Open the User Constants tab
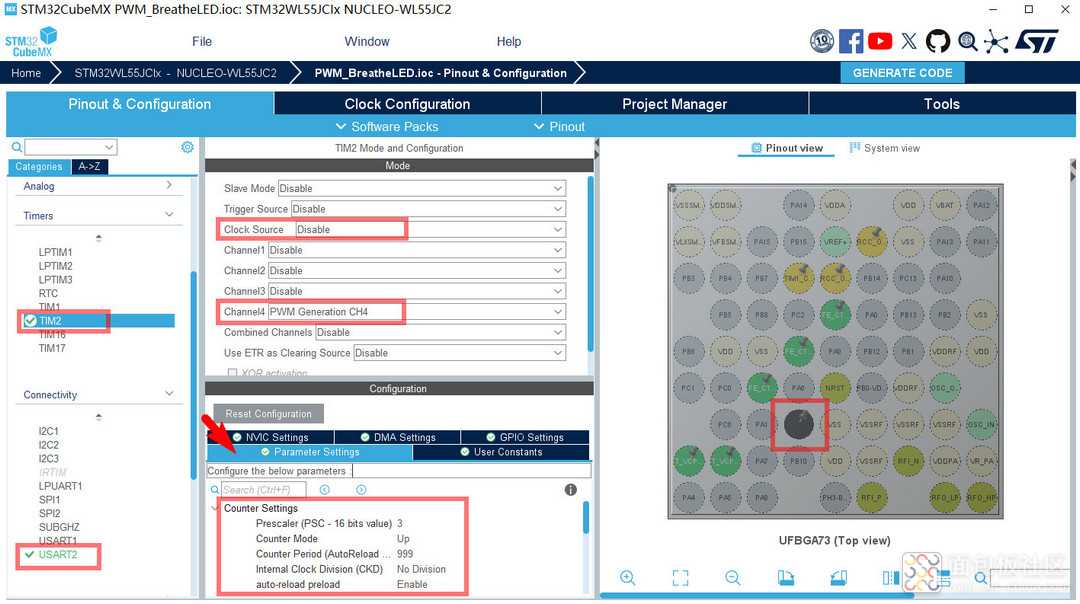This screenshot has width=1080, height=604. pyautogui.click(x=501, y=452)
